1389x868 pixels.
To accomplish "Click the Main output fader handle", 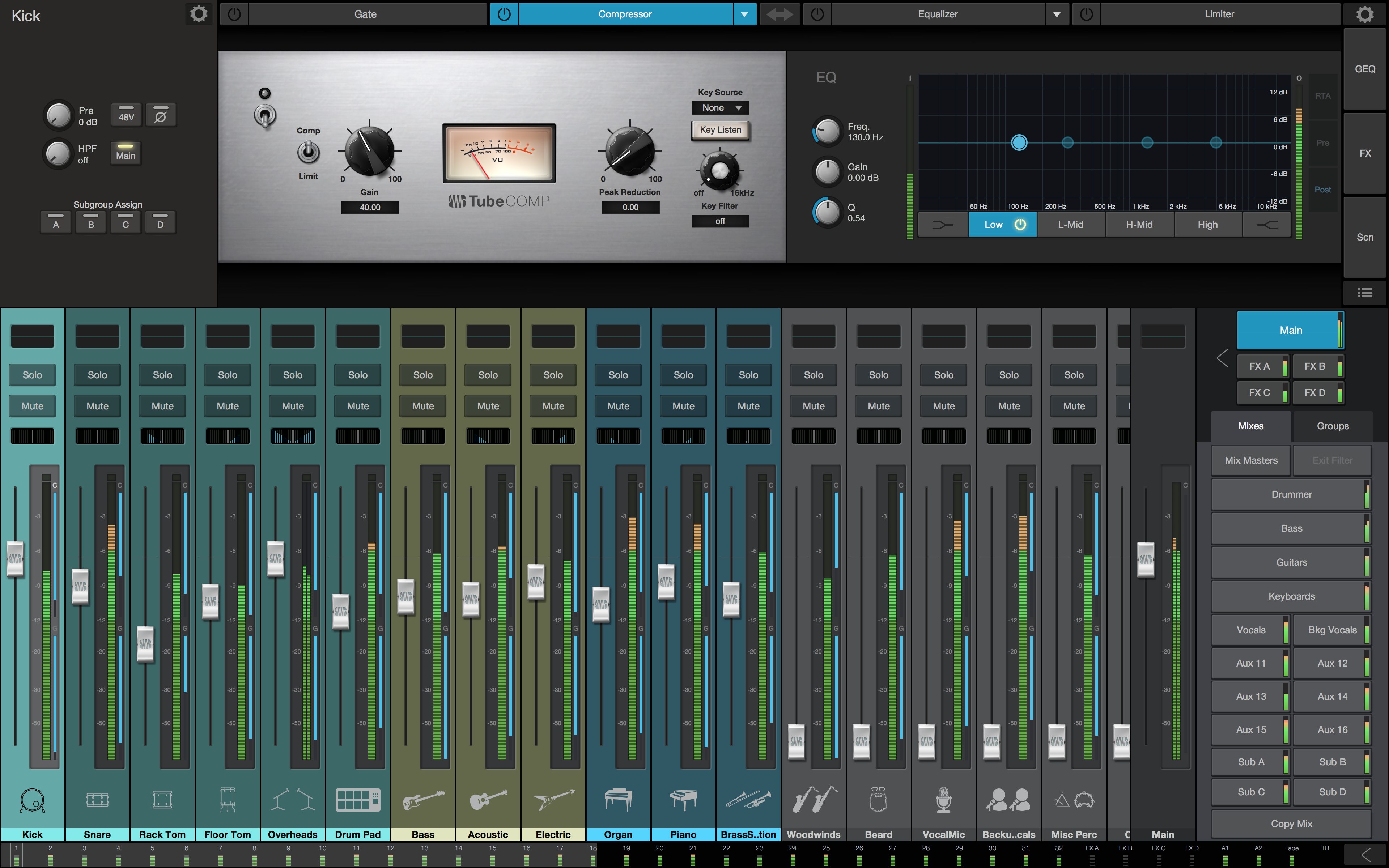I will [x=1146, y=560].
